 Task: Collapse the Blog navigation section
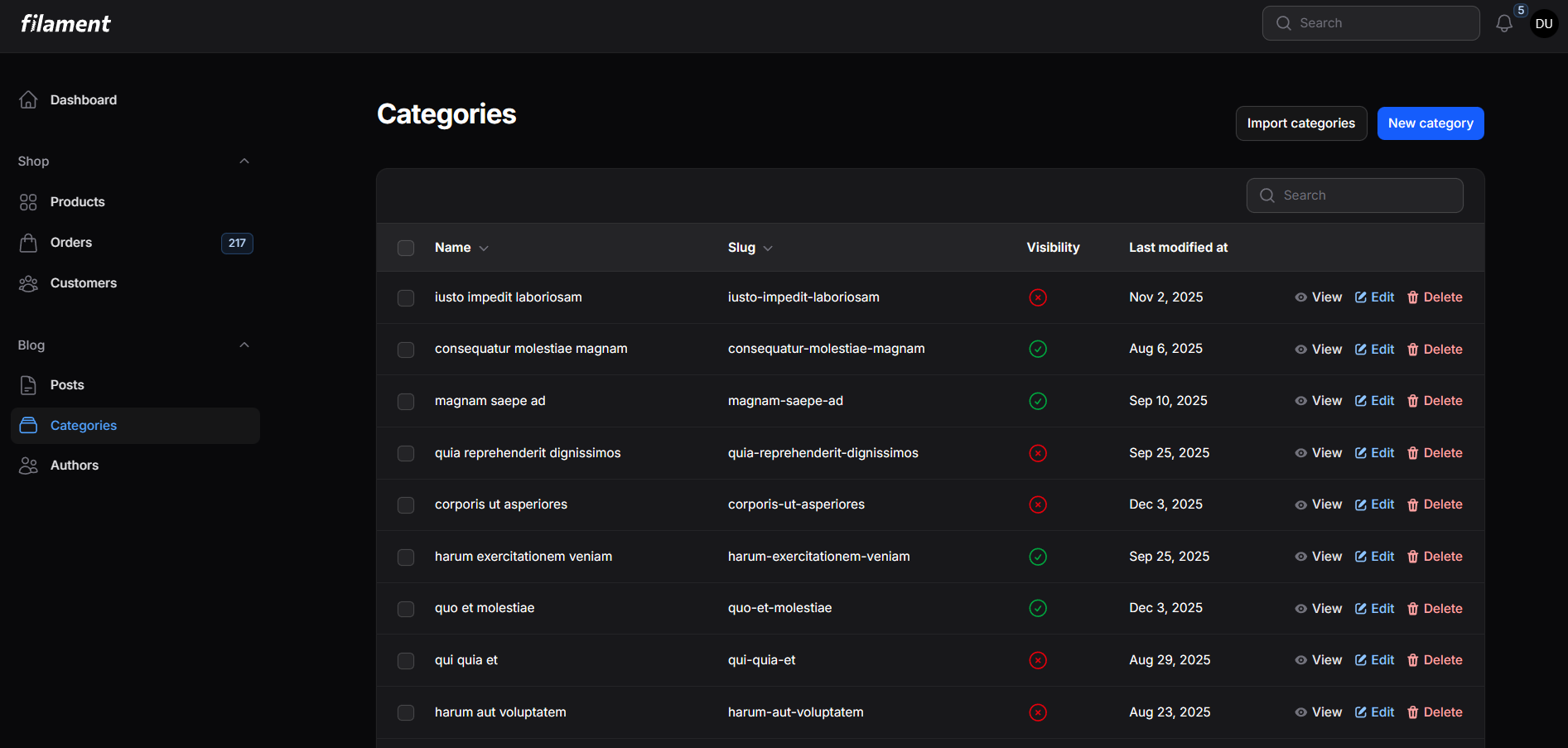(x=244, y=345)
